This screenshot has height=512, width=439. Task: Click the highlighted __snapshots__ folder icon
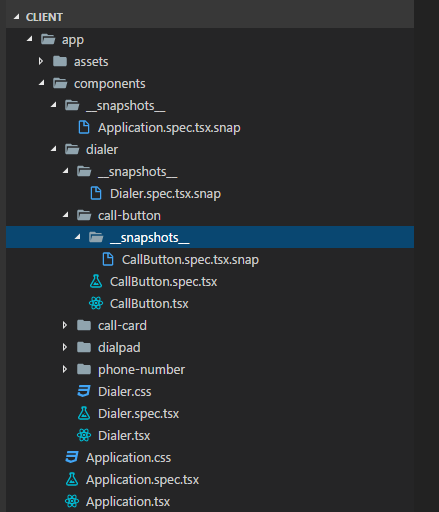96,237
